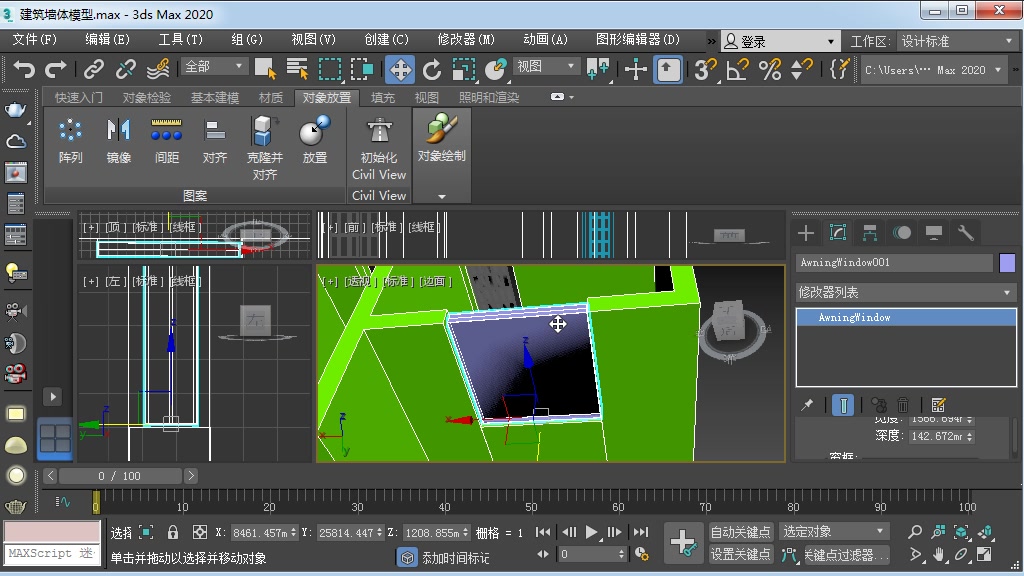1024x576 pixels.
Task: Open the key filter selection dropdown
Action: pyautogui.click(x=834, y=531)
